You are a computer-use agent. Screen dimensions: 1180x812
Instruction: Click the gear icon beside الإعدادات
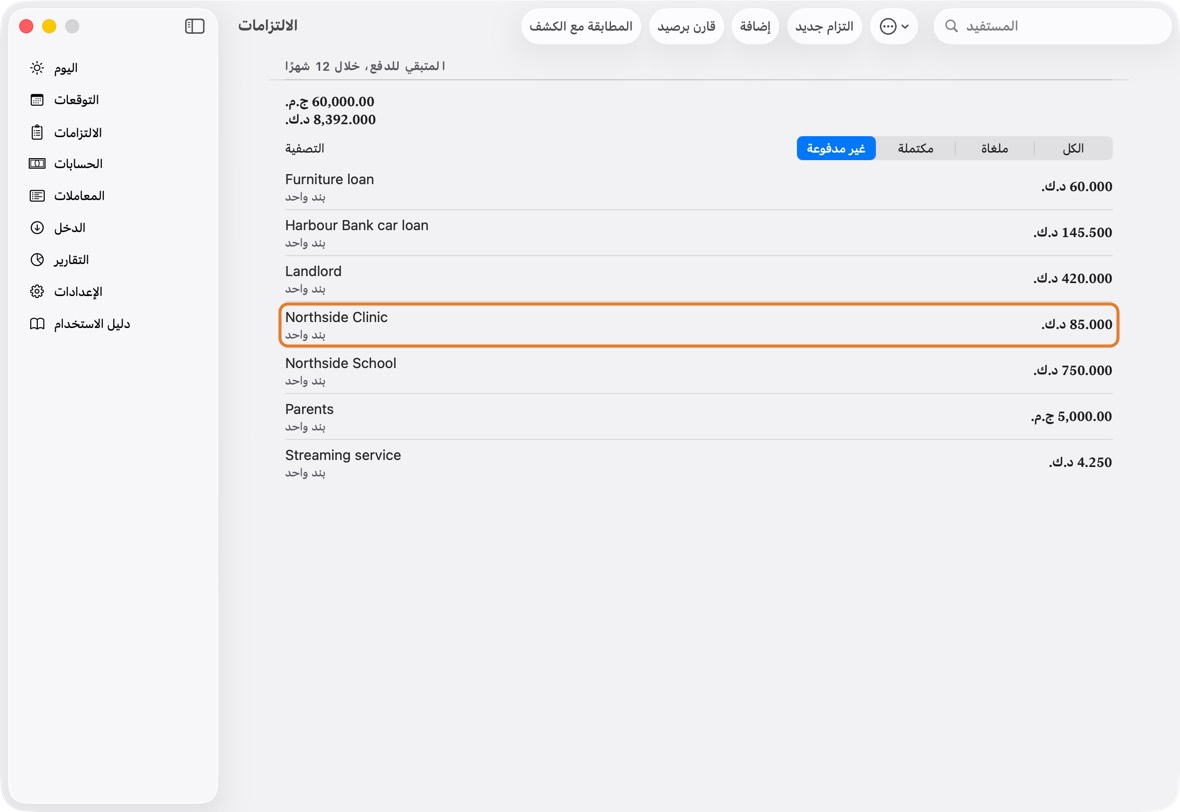tap(37, 292)
